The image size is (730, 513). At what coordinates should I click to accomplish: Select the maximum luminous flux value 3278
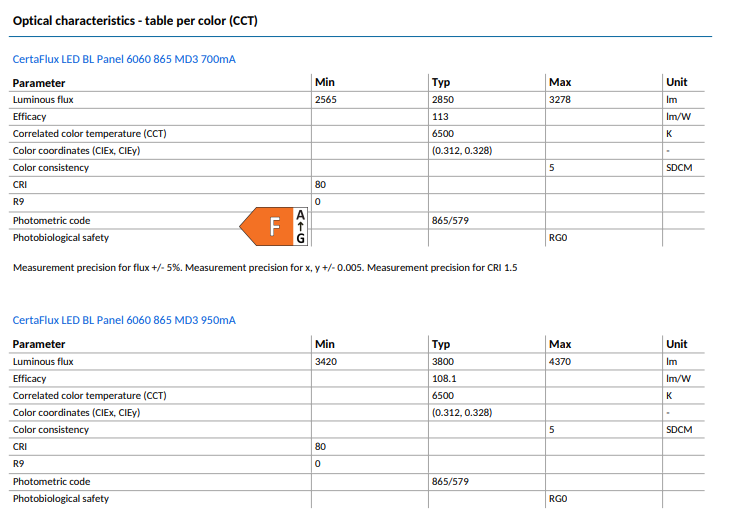(560, 100)
